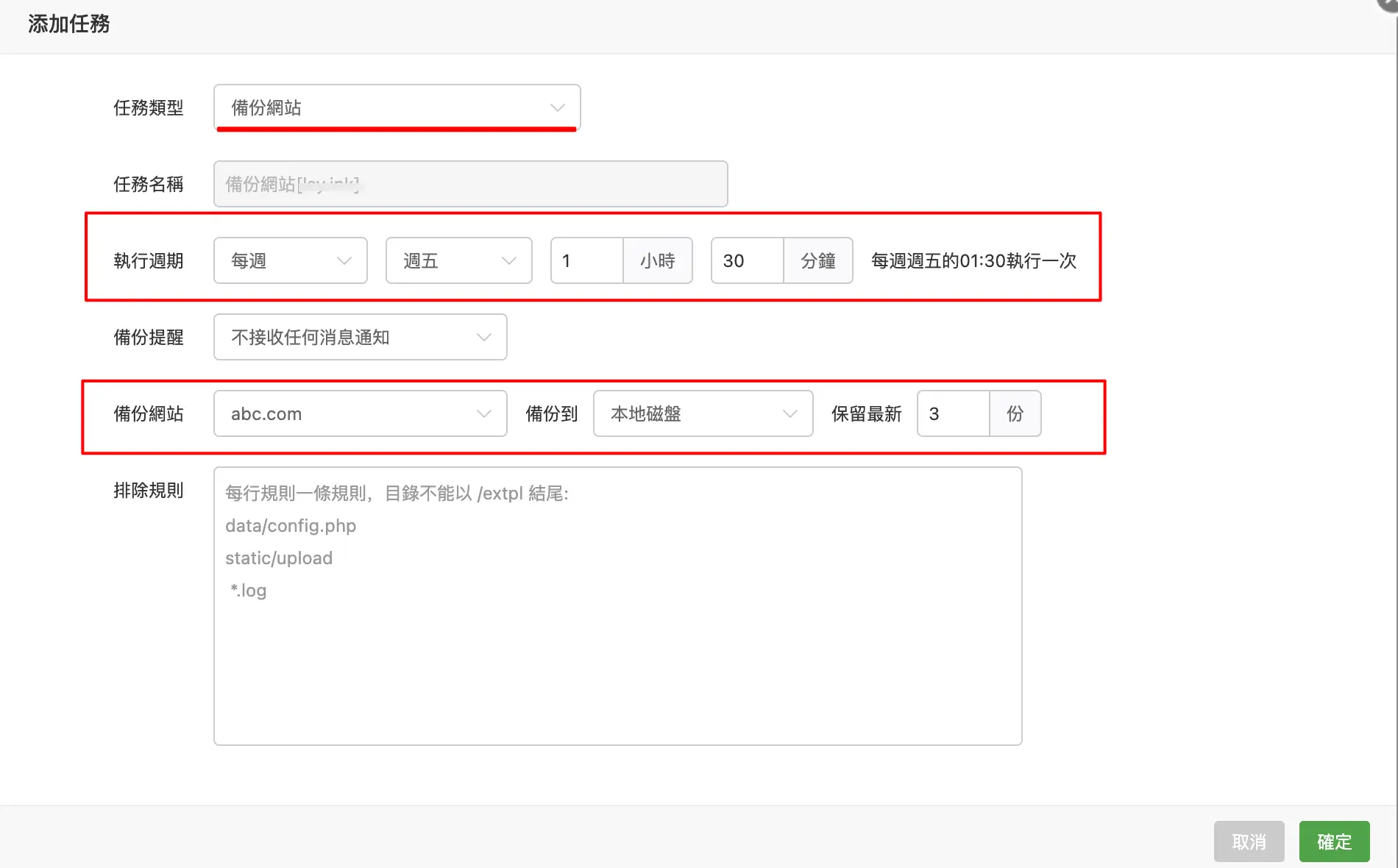Click the 每週週五的01:30執行一次 summary text
This screenshot has width=1398, height=868.
[x=973, y=260]
